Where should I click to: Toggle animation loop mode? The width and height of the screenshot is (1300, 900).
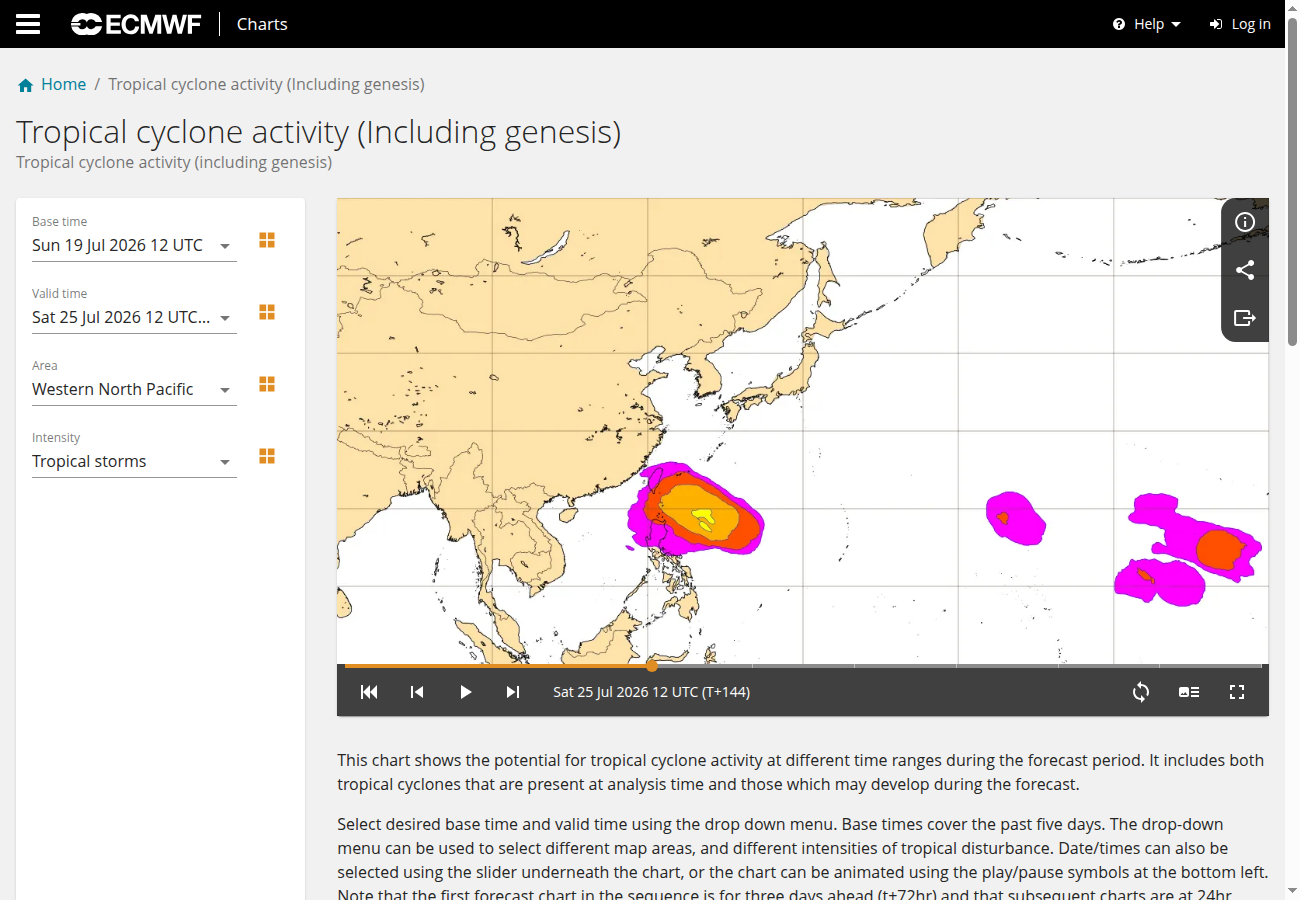(x=1141, y=692)
